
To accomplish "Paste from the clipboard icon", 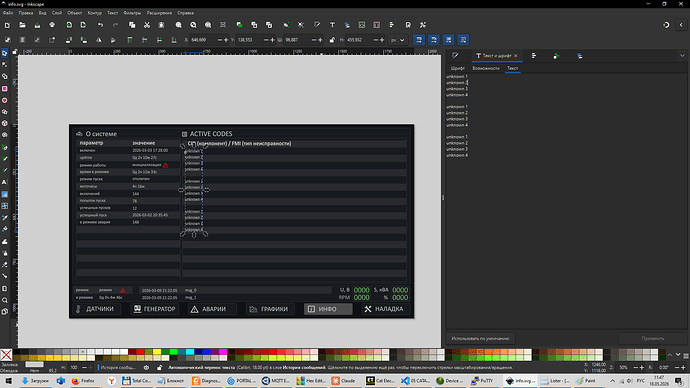I will point(161,25).
